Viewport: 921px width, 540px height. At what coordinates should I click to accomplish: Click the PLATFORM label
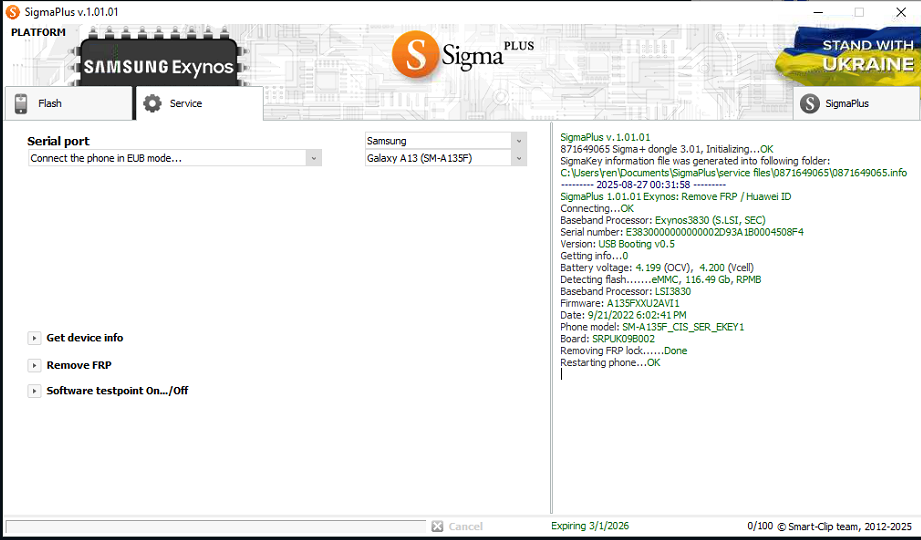pyautogui.click(x=38, y=32)
